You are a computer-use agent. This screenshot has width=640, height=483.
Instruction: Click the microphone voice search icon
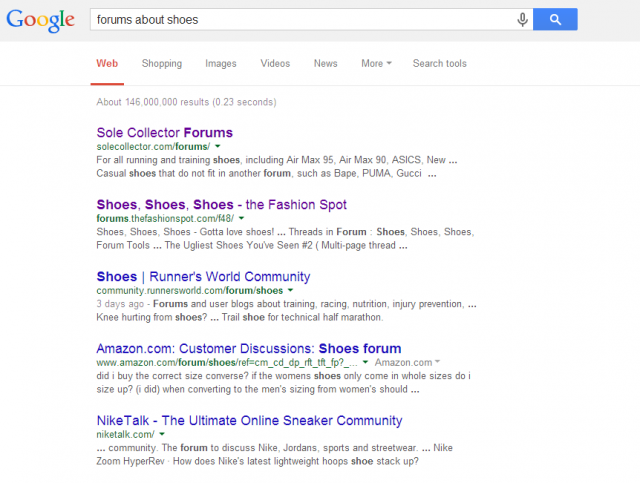tap(522, 19)
